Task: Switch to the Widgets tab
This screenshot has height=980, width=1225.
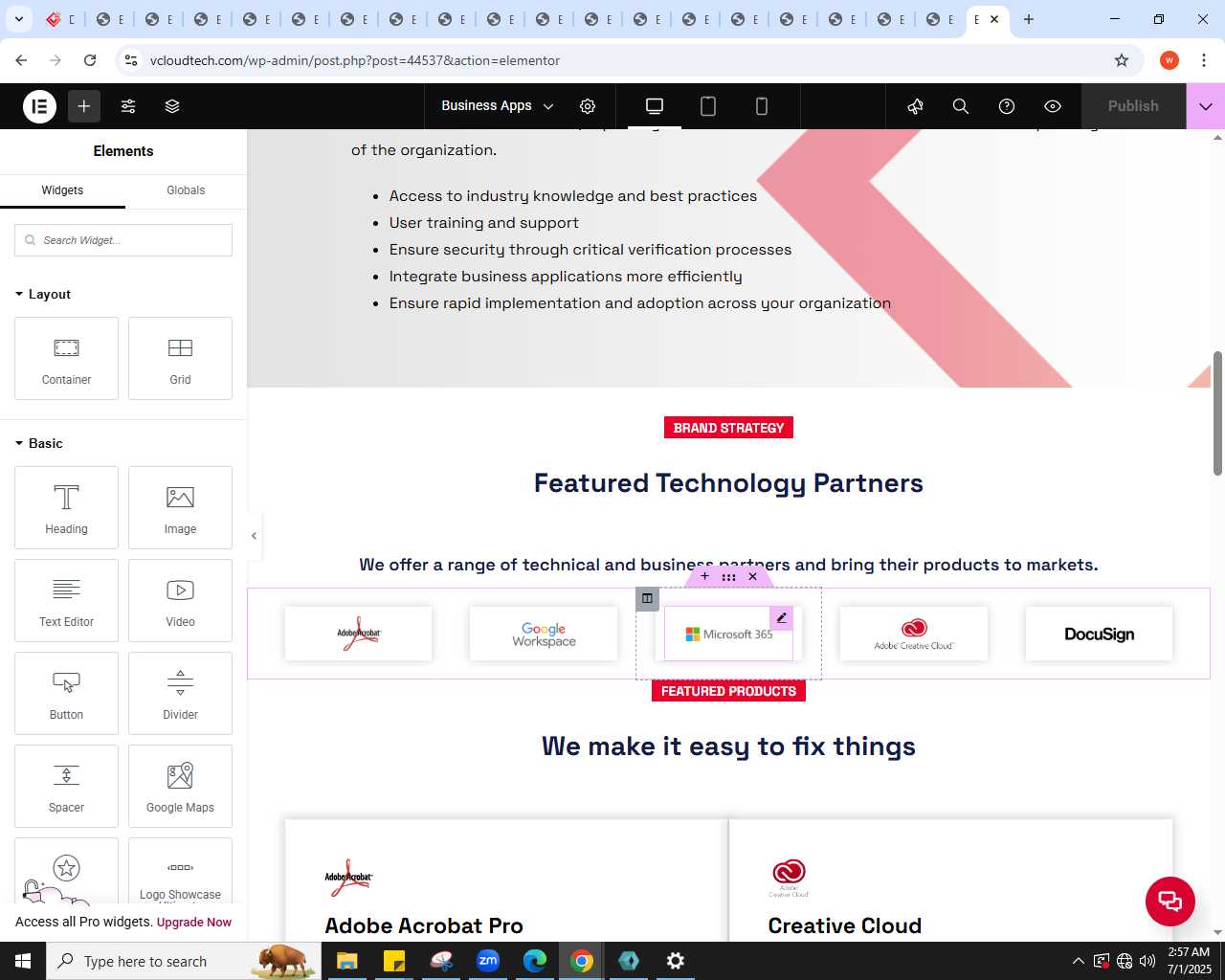Action: tap(62, 190)
